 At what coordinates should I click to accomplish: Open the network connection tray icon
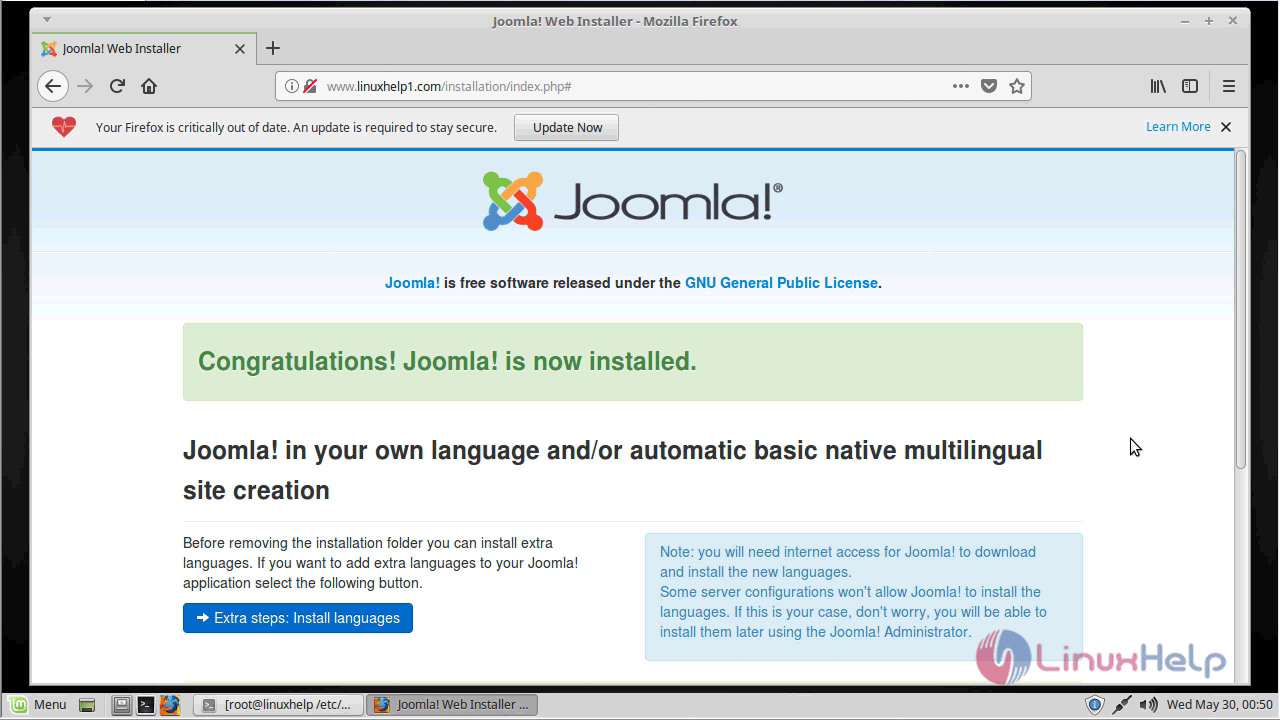click(x=1122, y=705)
